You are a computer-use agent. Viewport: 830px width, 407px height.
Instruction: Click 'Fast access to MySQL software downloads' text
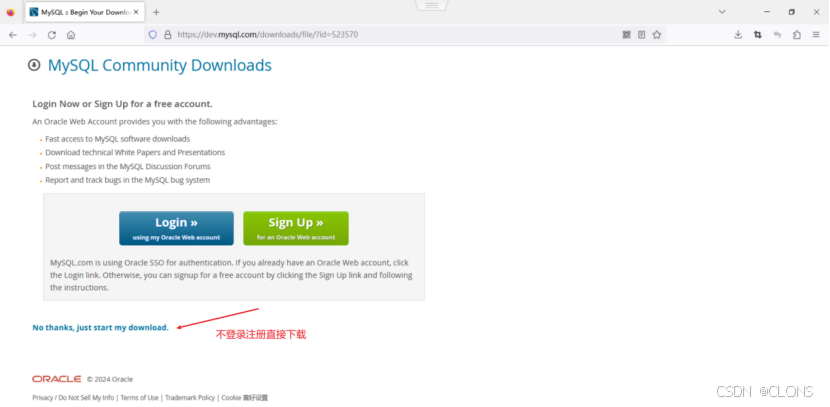[x=118, y=139]
